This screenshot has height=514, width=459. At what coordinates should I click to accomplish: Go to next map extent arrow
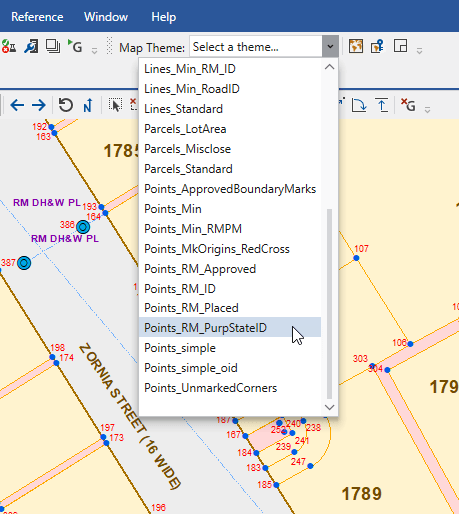pos(39,105)
